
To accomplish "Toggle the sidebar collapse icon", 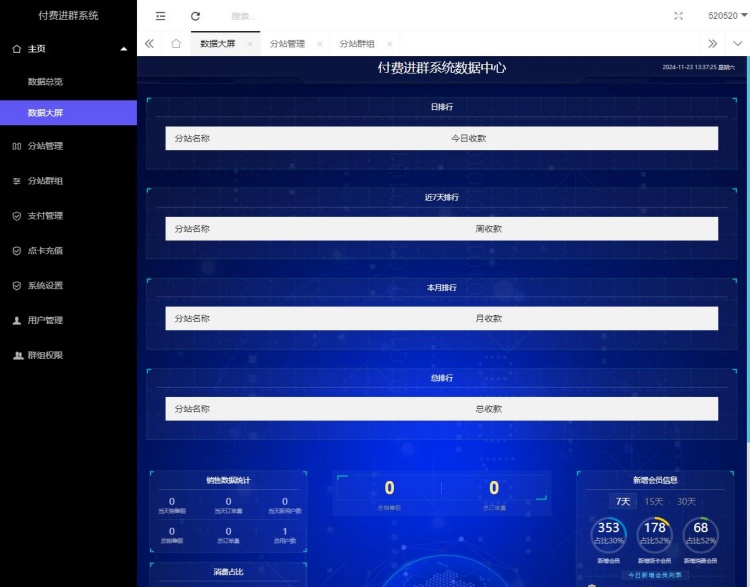I will coord(160,16).
